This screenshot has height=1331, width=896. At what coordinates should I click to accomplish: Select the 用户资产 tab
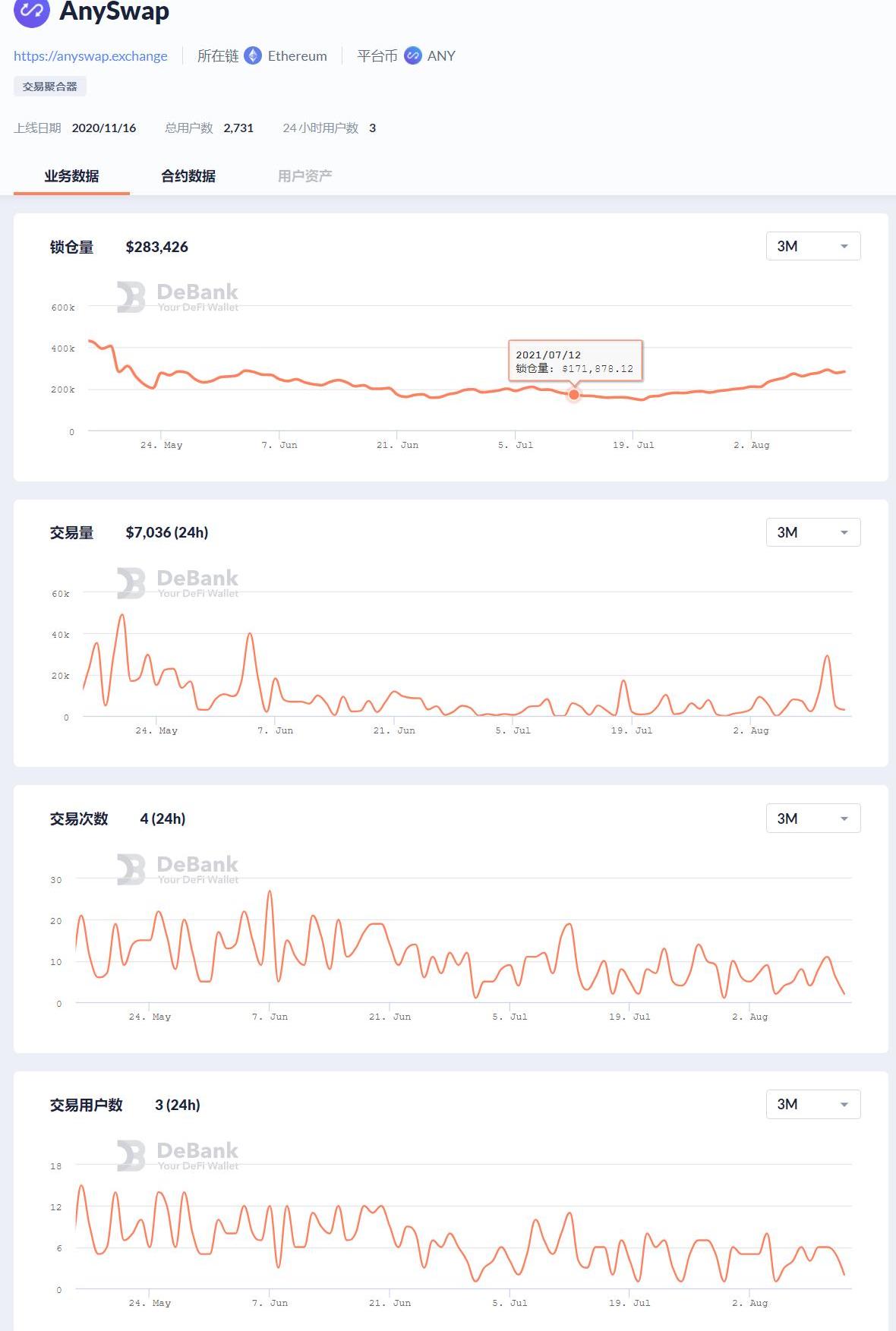click(304, 176)
